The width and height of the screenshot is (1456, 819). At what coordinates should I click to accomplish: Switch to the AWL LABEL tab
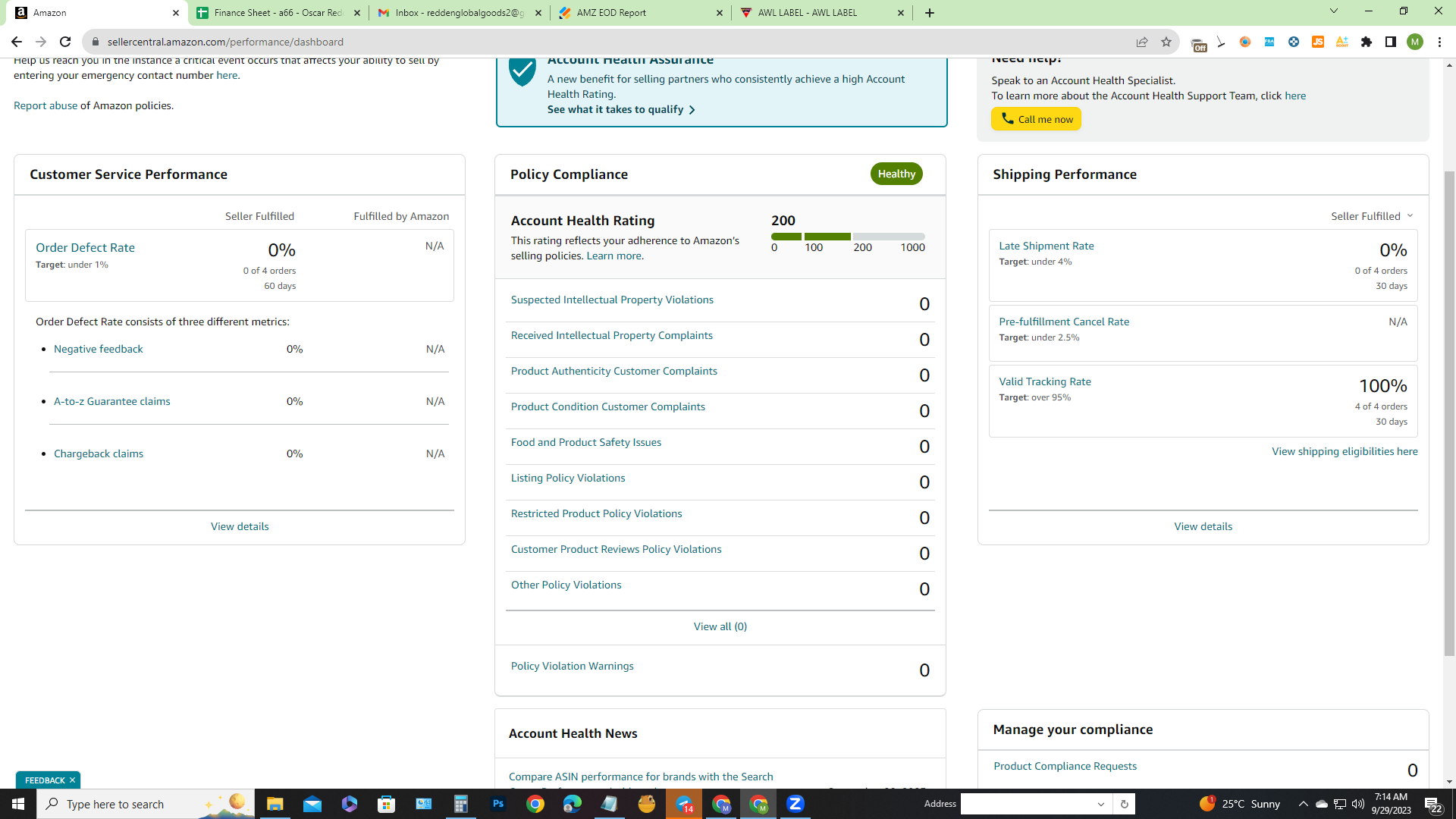pyautogui.click(x=822, y=13)
